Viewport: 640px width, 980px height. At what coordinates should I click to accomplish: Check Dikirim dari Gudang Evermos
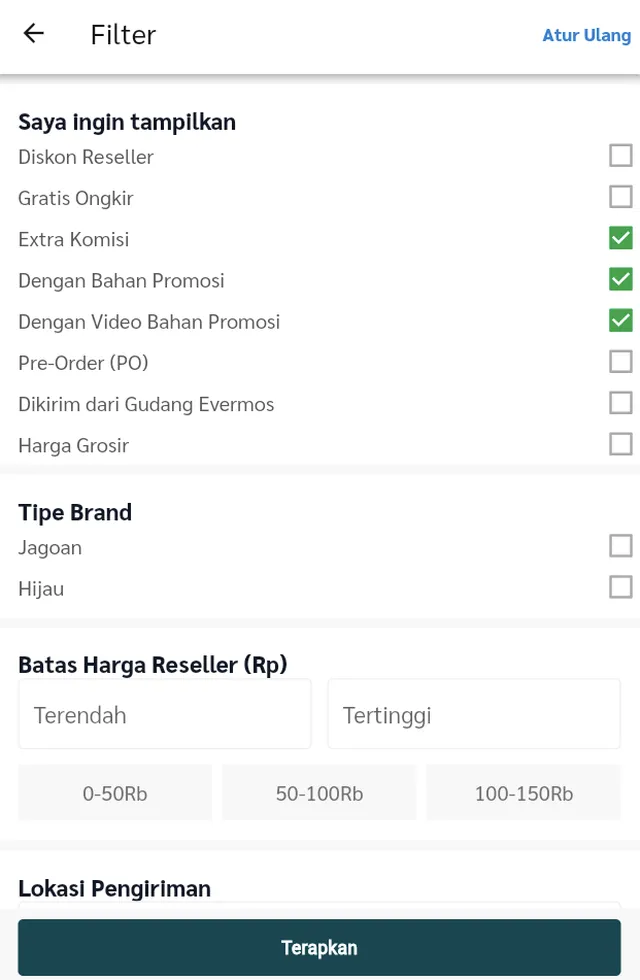click(620, 403)
